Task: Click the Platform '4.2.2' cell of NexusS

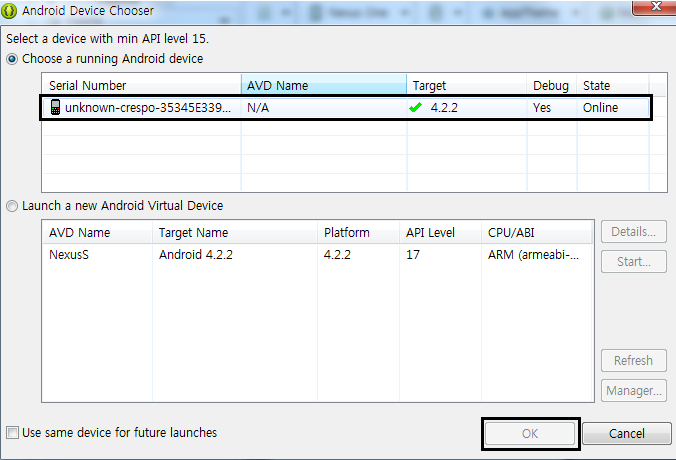Action: [x=337, y=255]
